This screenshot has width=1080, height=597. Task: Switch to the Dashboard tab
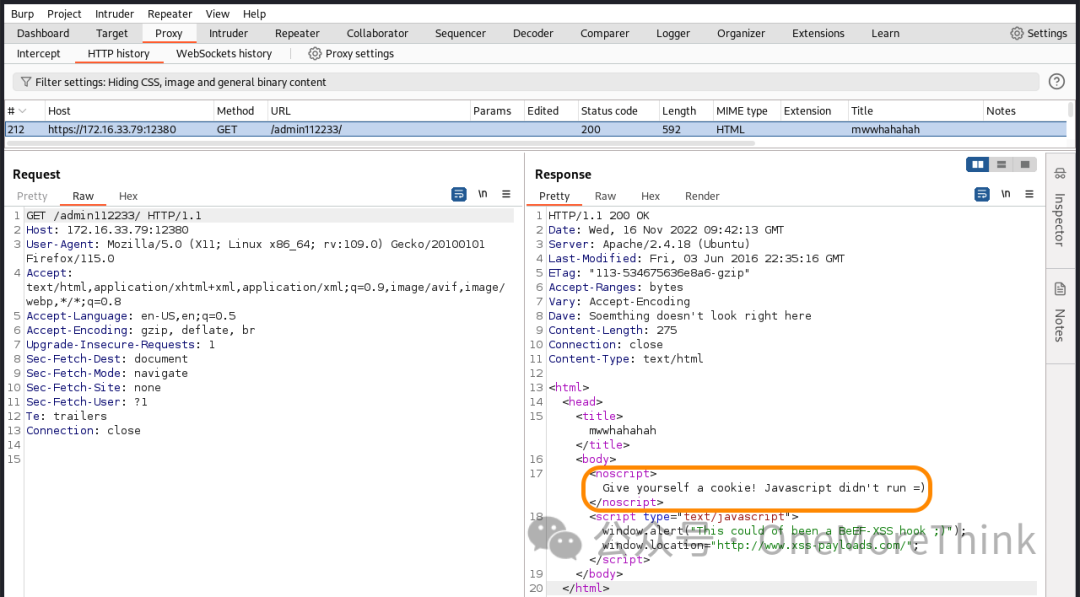click(43, 33)
